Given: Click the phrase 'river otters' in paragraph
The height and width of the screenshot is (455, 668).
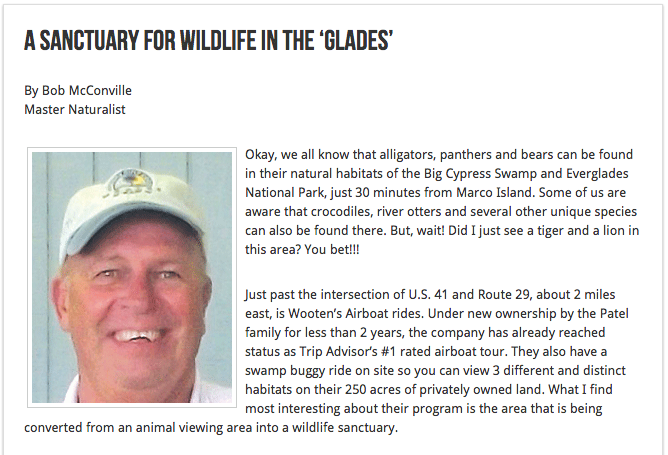Looking at the screenshot, I should point(412,212).
